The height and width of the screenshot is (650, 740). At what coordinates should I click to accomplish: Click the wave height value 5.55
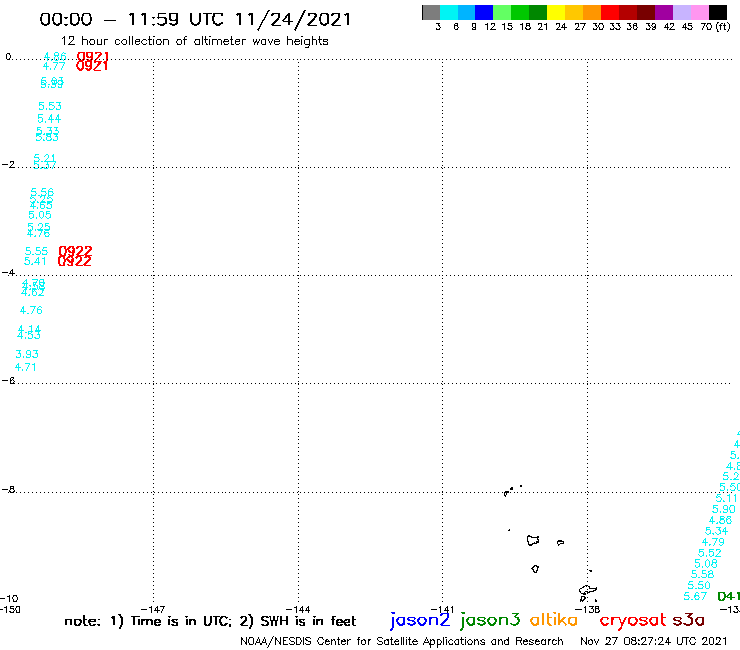(36, 252)
